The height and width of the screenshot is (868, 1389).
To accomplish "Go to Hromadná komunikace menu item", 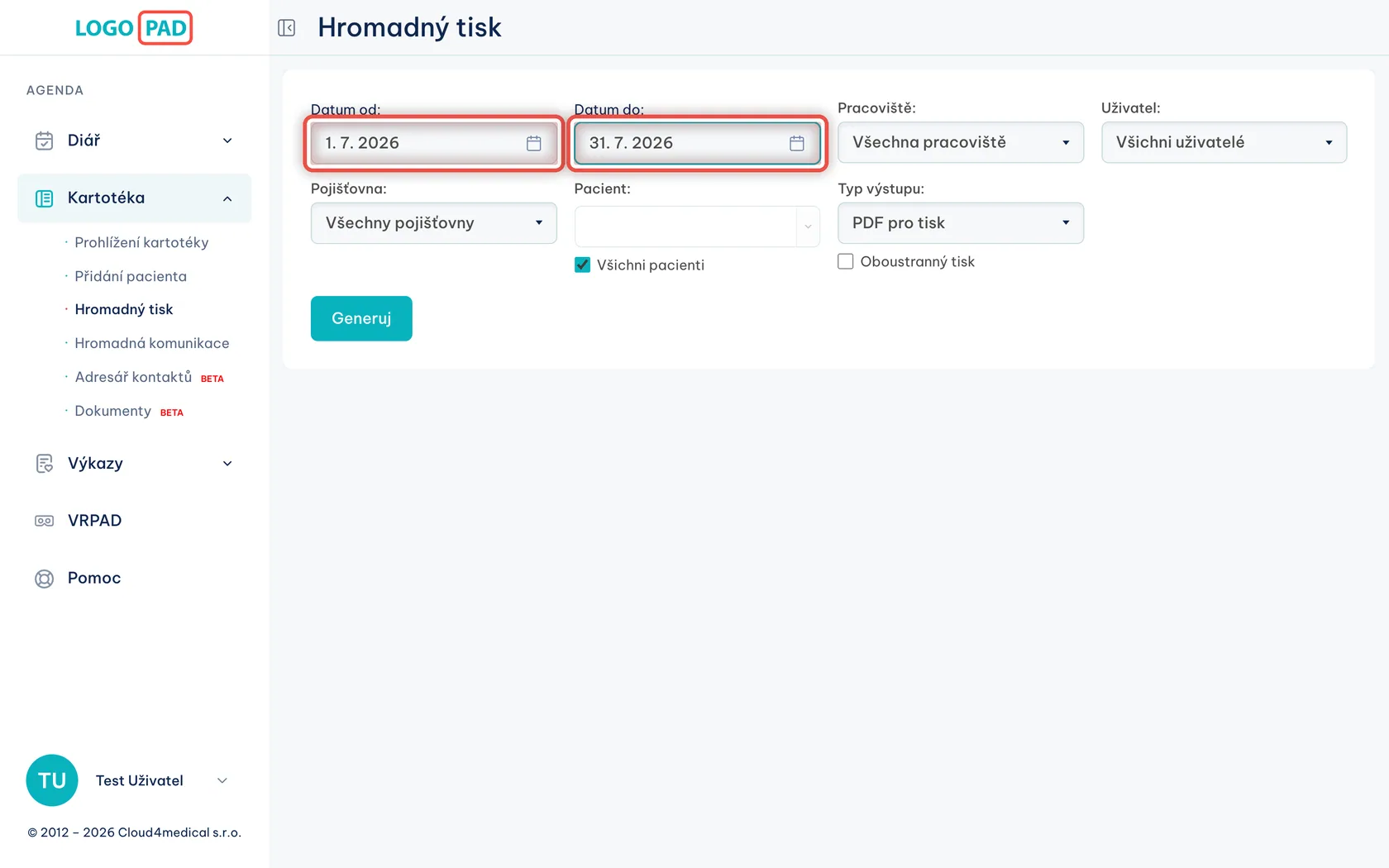I will point(152,343).
